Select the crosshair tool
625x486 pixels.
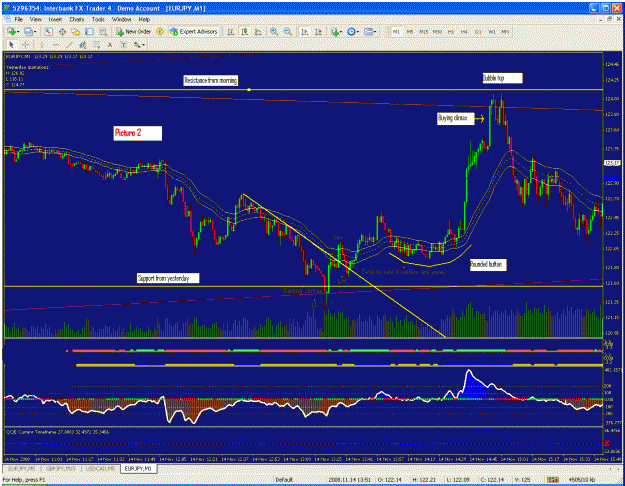[26, 45]
